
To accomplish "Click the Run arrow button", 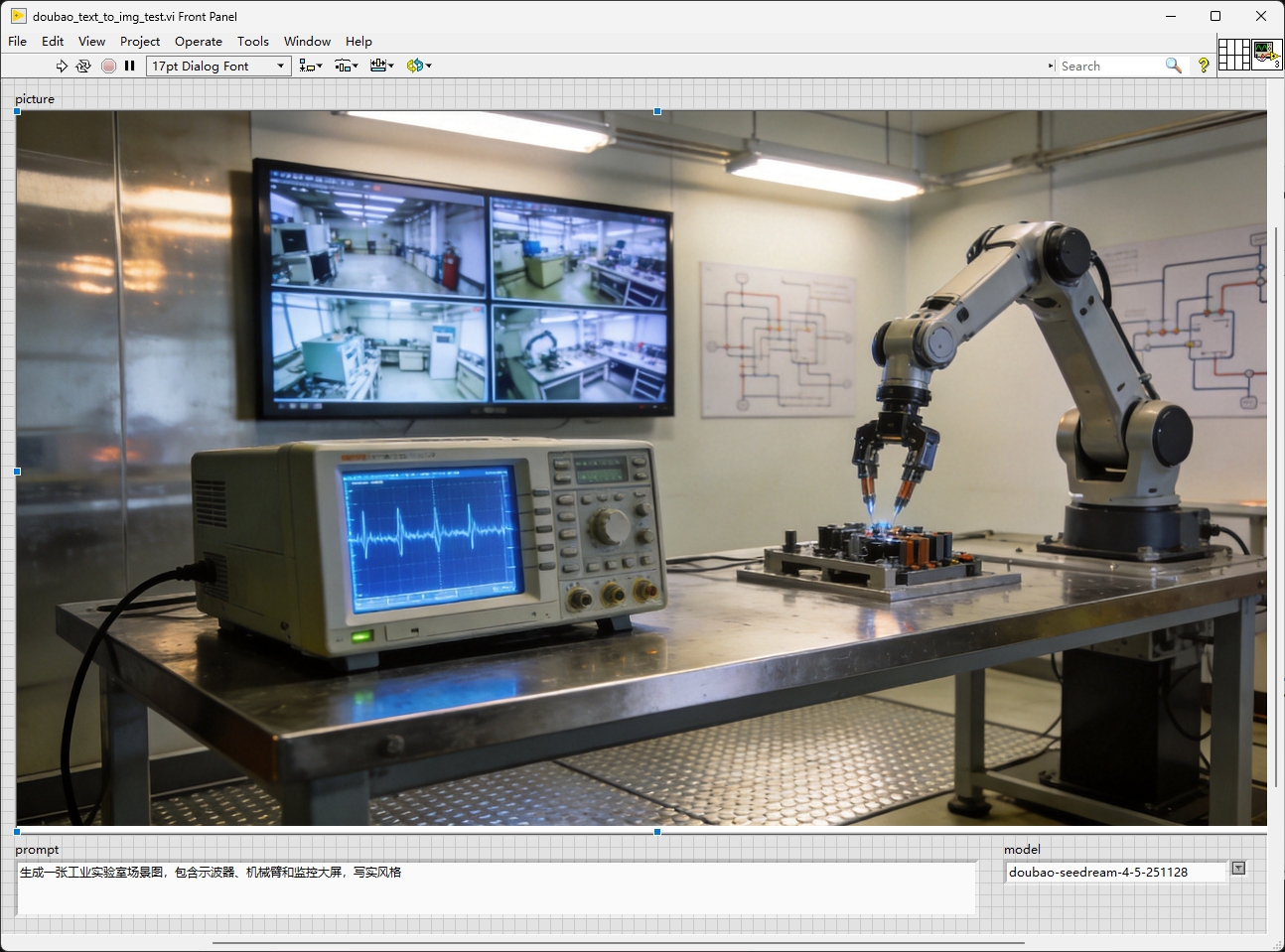I will 62,66.
